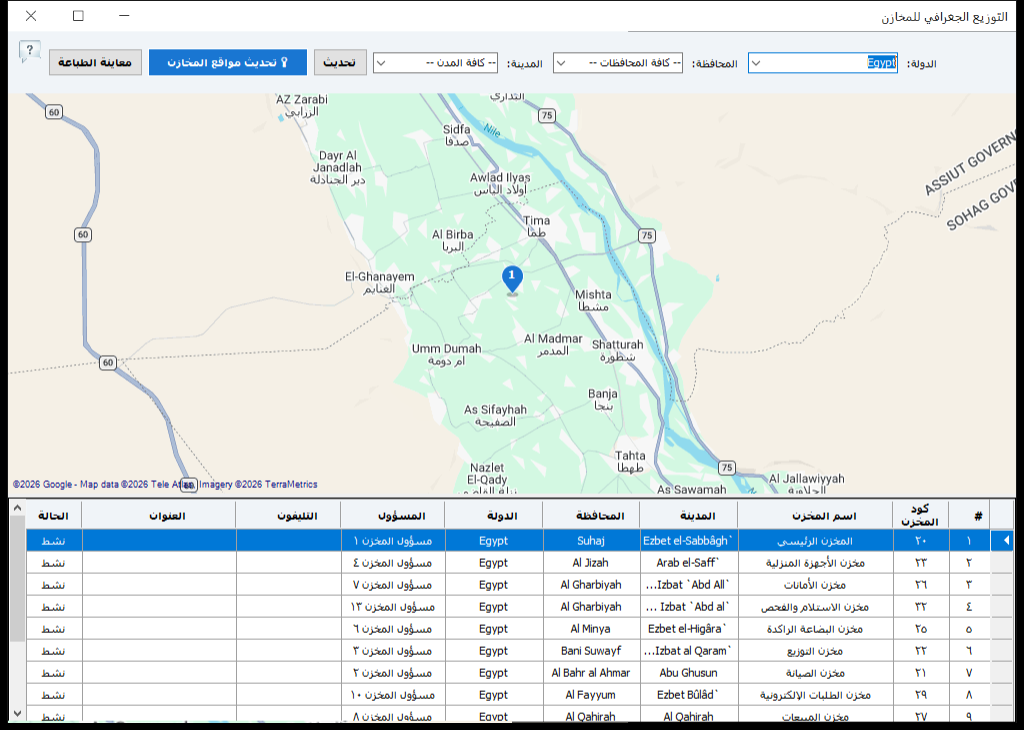Click the Arab el-Saff city cell
1024x730 pixels.
click(689, 563)
